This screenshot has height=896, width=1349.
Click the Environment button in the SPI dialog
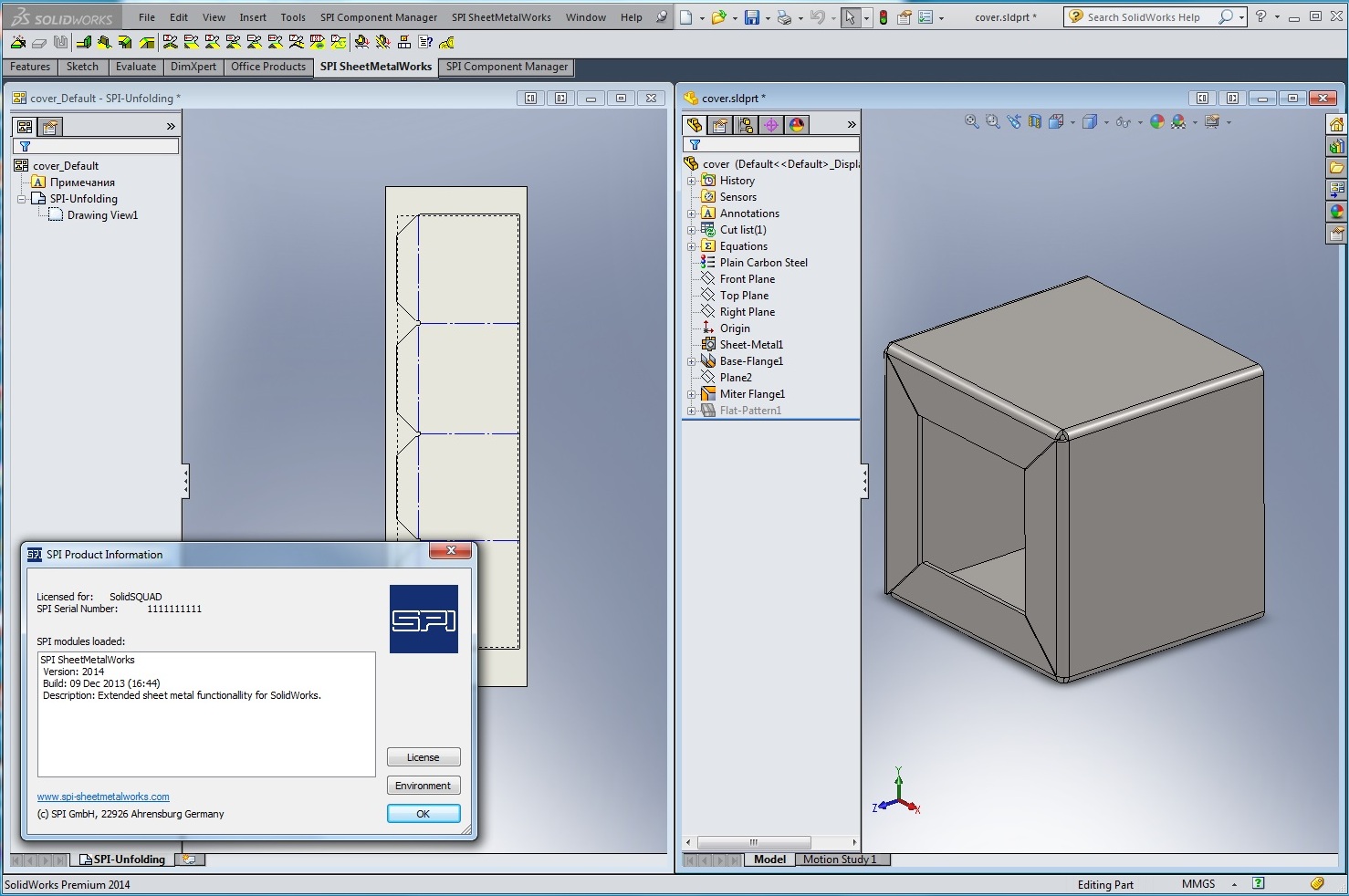coord(424,786)
